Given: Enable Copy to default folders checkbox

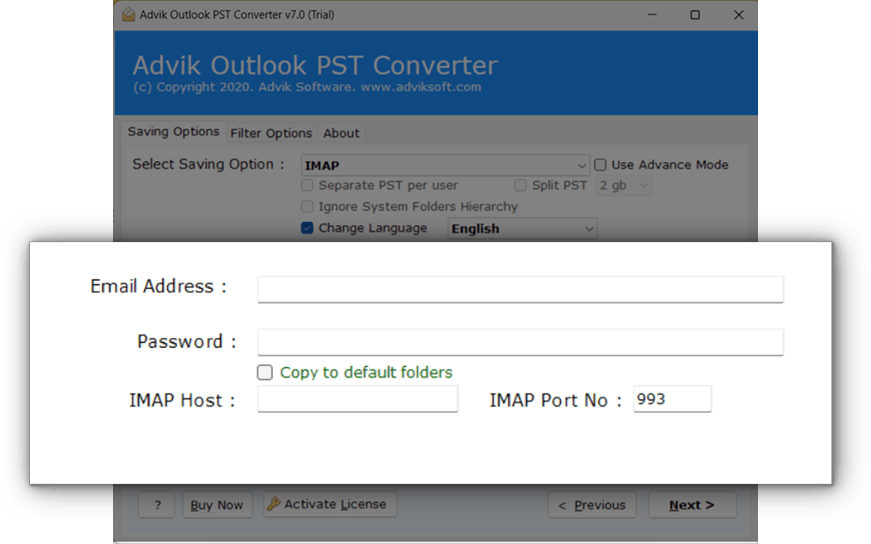Looking at the screenshot, I should coord(265,372).
